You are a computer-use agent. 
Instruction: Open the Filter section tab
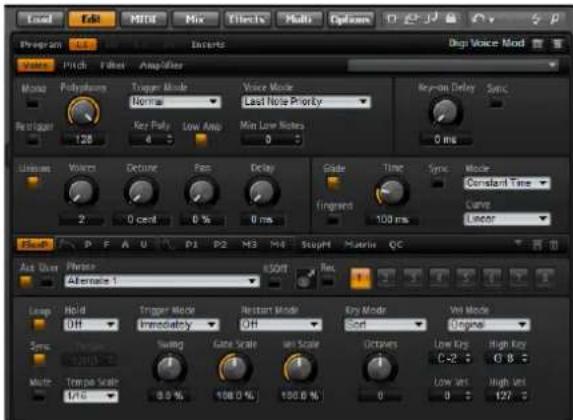click(x=113, y=66)
